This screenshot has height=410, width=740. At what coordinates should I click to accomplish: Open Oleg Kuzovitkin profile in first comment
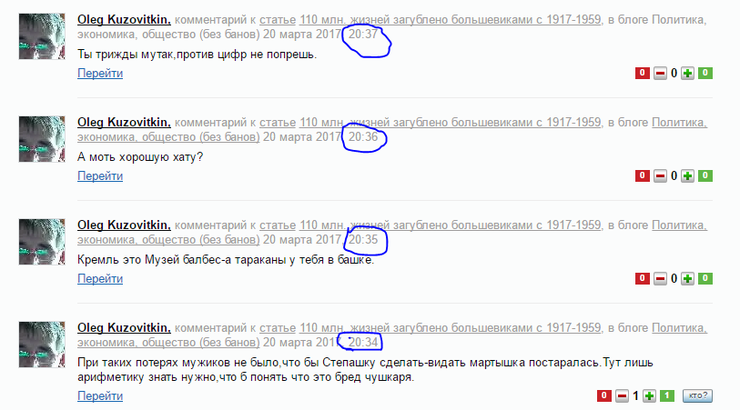pos(124,19)
